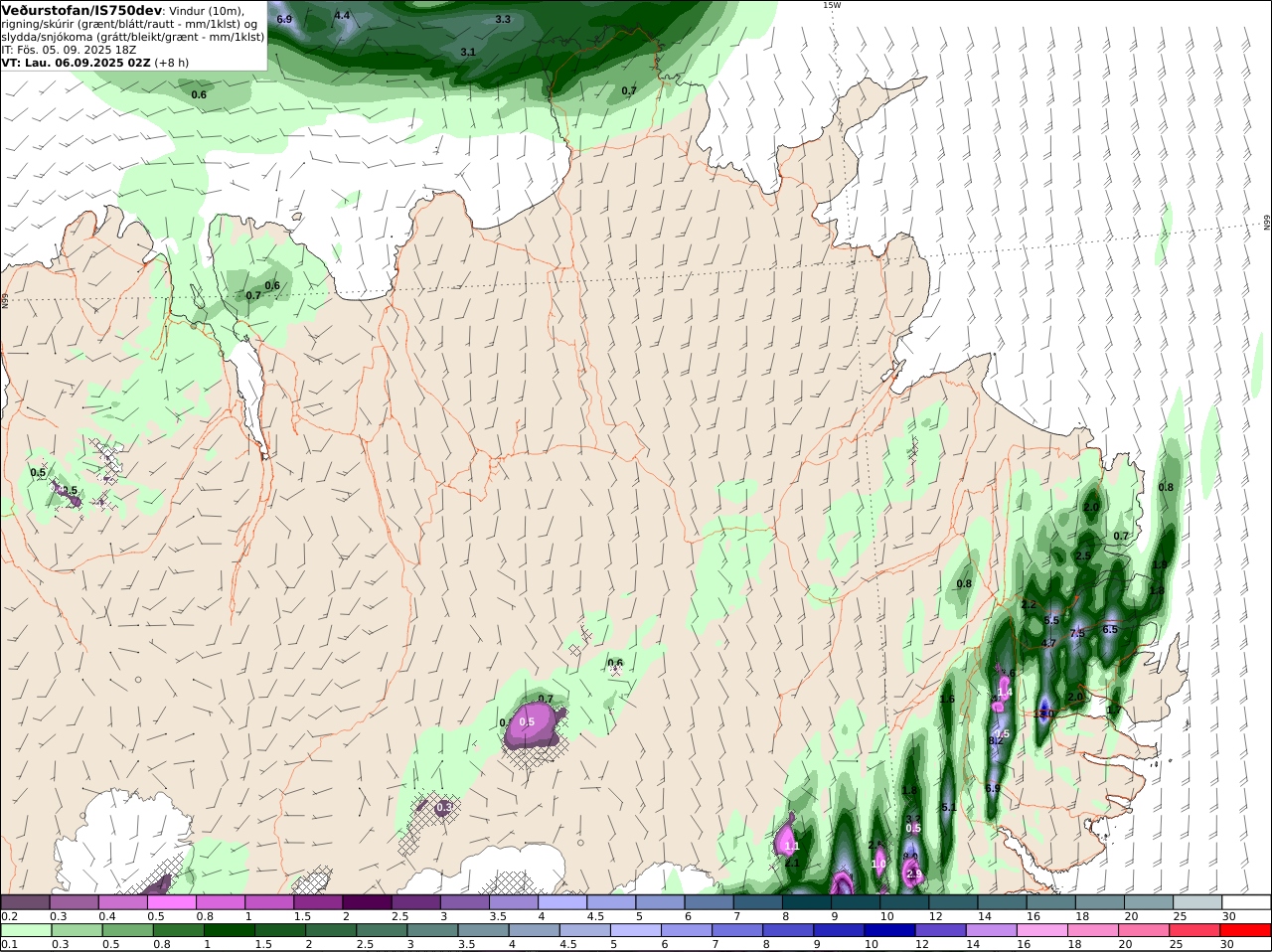1272x952 pixels.
Task: Select the 20 pink swatch in the rain legend row
Action: point(1145,930)
